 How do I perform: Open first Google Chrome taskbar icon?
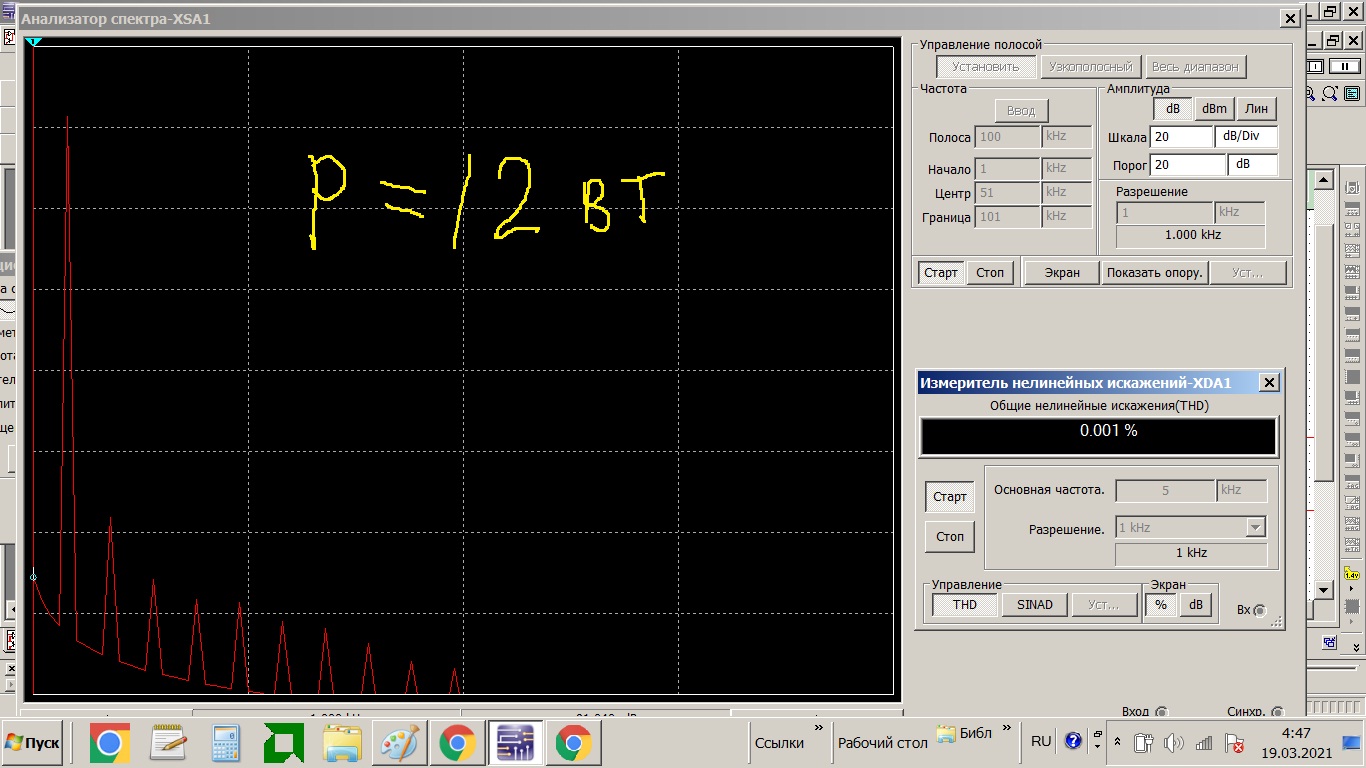pos(109,743)
